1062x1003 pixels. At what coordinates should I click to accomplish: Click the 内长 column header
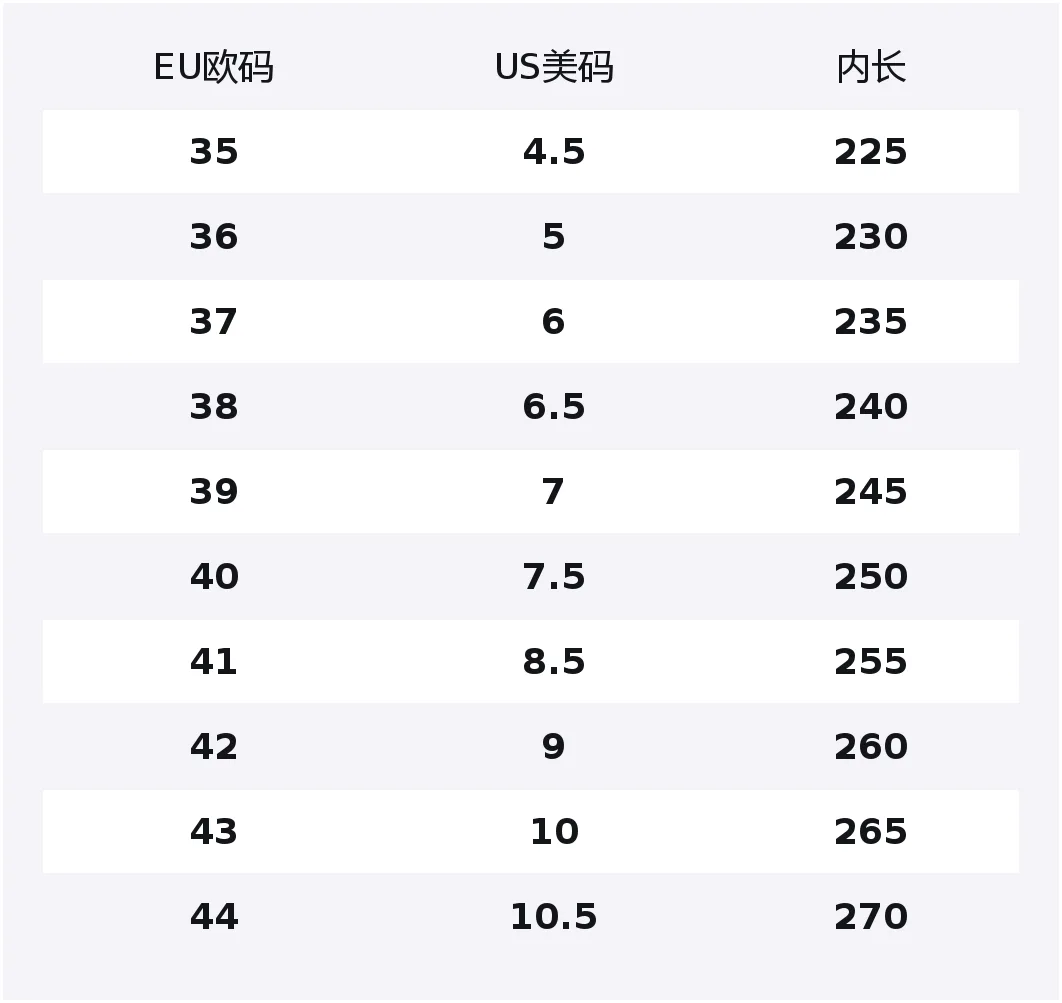[x=871, y=67]
